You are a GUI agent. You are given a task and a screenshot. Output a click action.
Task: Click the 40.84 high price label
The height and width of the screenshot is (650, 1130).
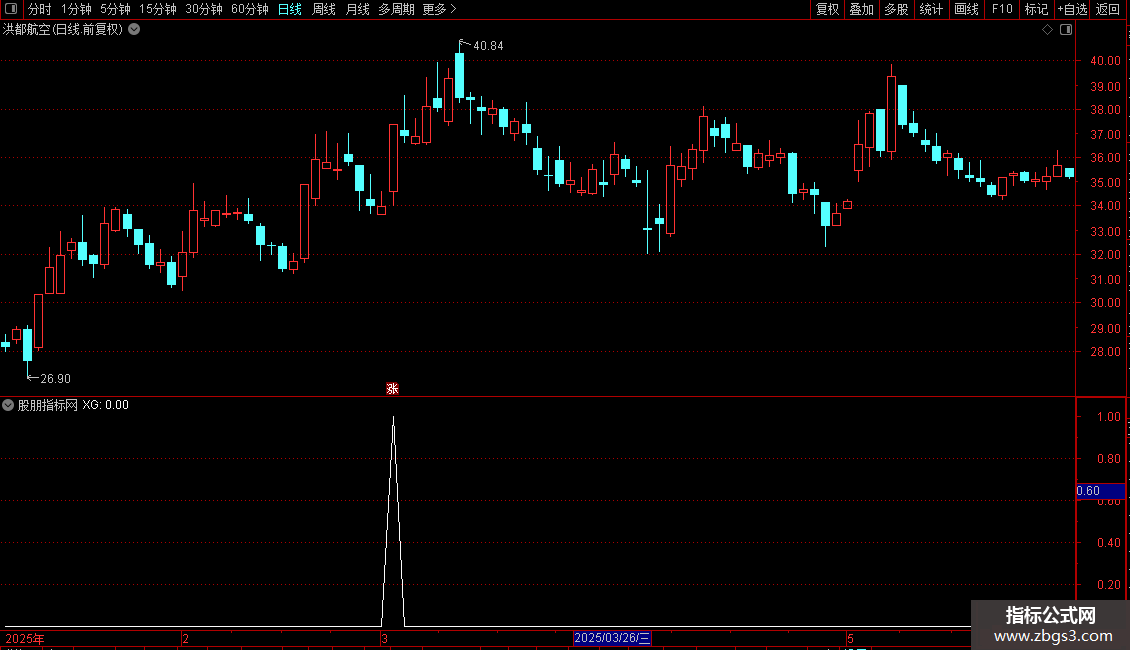[x=488, y=46]
